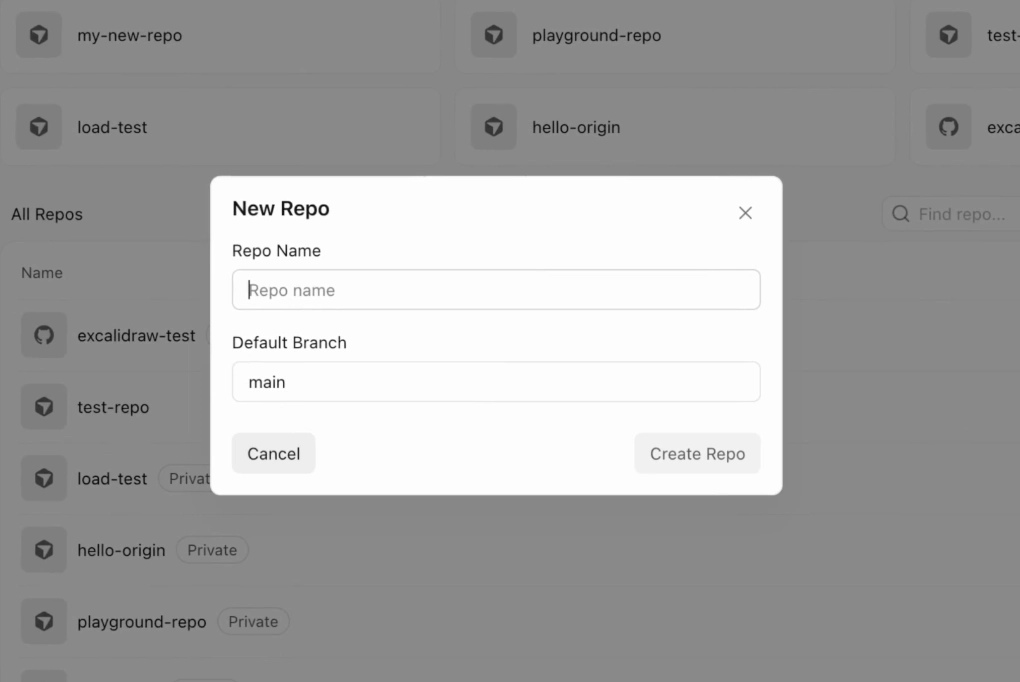Open the my-new-repo card

tap(220, 35)
